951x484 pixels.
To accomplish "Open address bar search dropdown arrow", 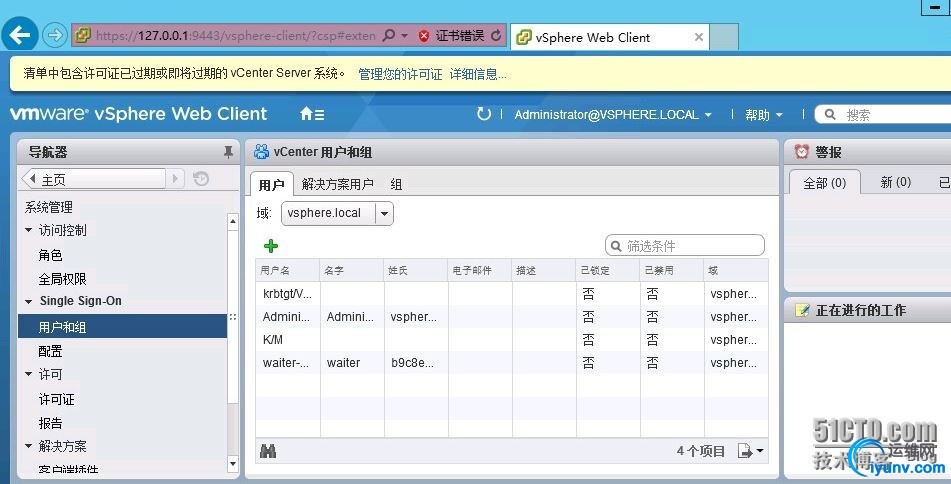I will tap(405, 36).
